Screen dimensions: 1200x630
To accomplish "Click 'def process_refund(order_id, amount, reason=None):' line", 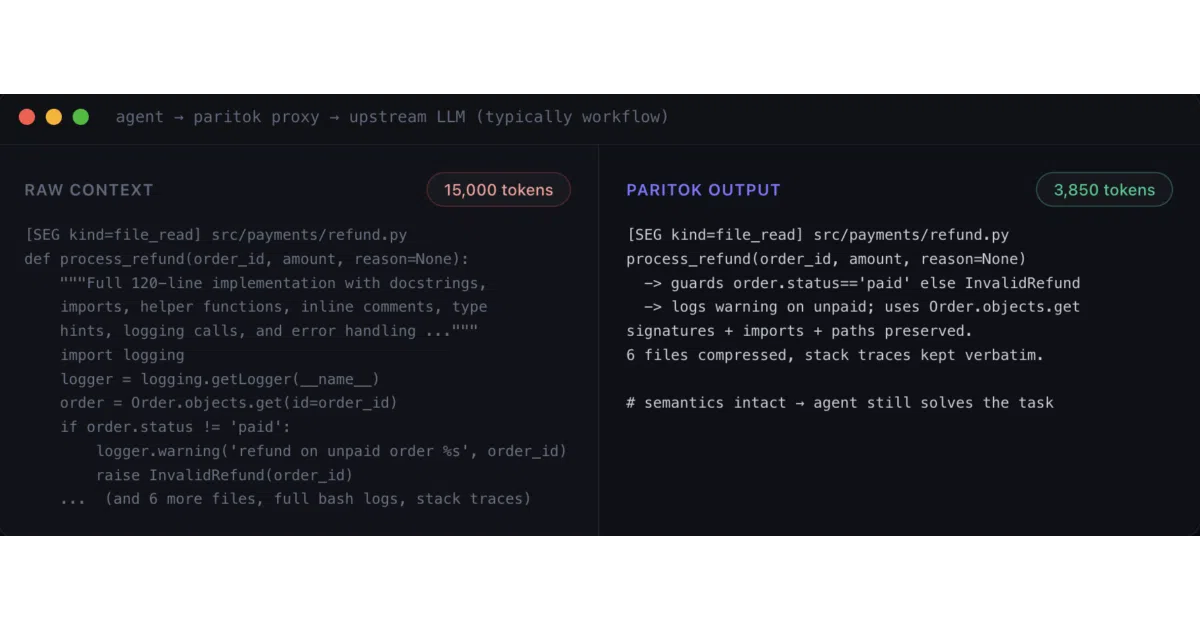I will (x=247, y=259).
